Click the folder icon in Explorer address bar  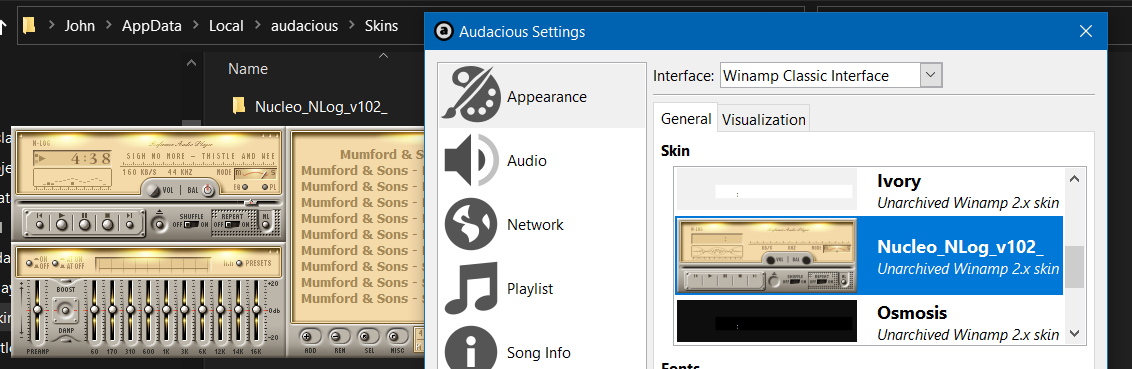pos(29,25)
